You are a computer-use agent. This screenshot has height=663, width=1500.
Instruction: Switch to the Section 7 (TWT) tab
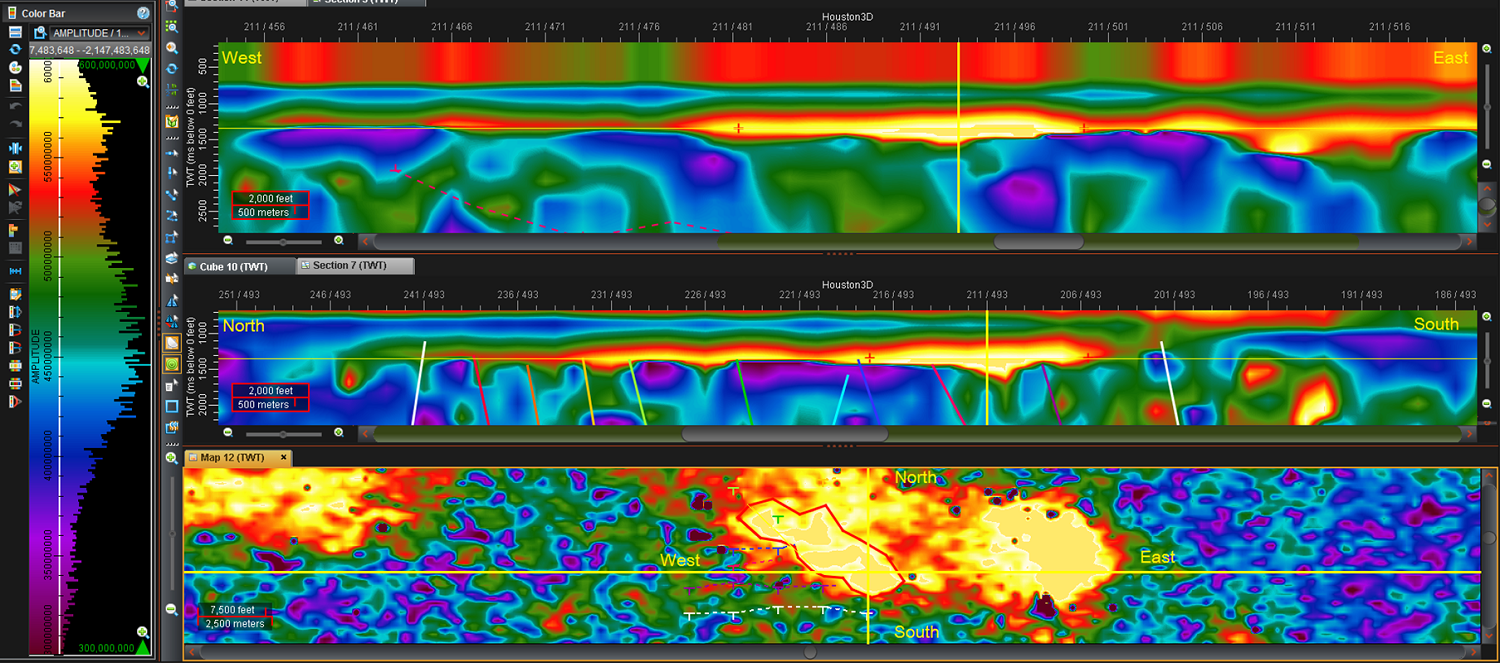tap(356, 266)
